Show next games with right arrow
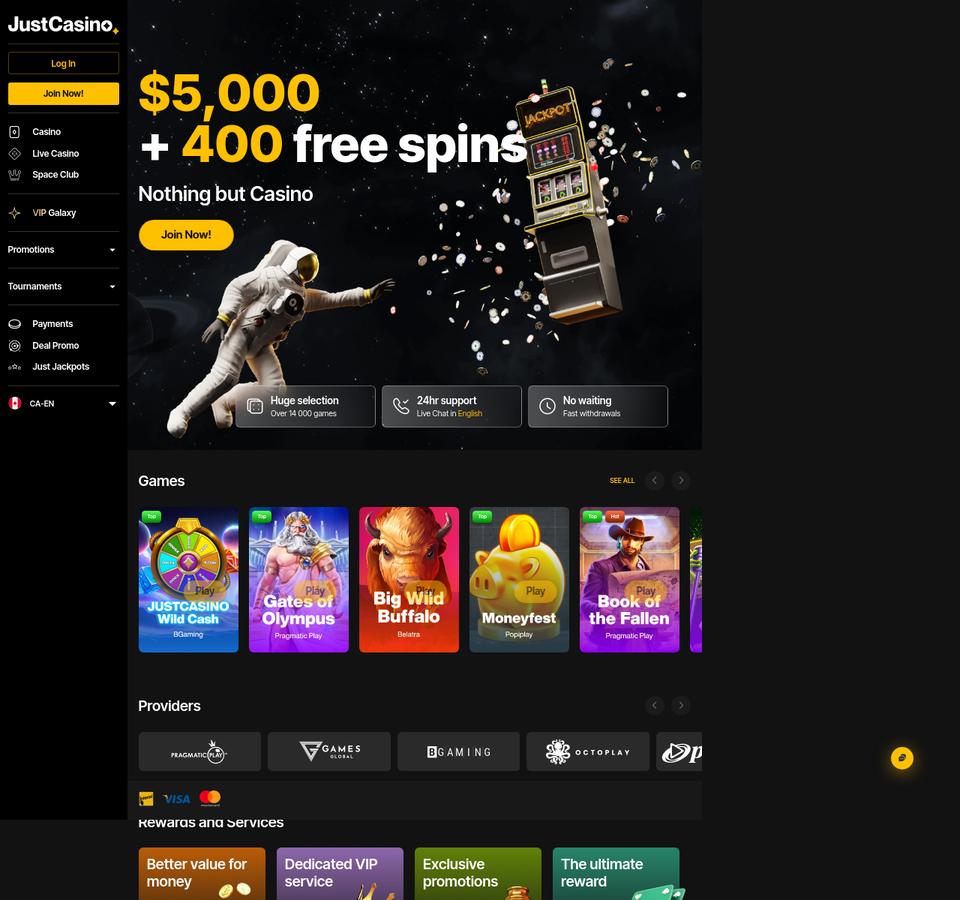The height and width of the screenshot is (900, 960). click(681, 481)
